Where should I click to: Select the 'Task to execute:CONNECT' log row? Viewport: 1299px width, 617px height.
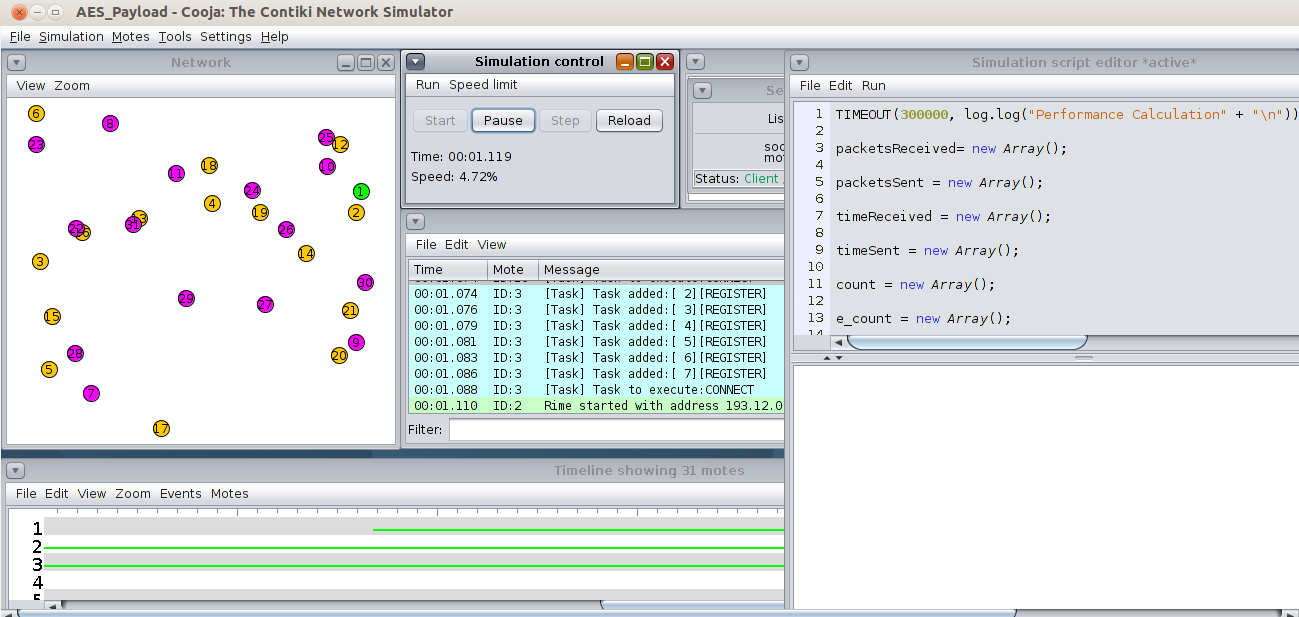click(x=596, y=390)
